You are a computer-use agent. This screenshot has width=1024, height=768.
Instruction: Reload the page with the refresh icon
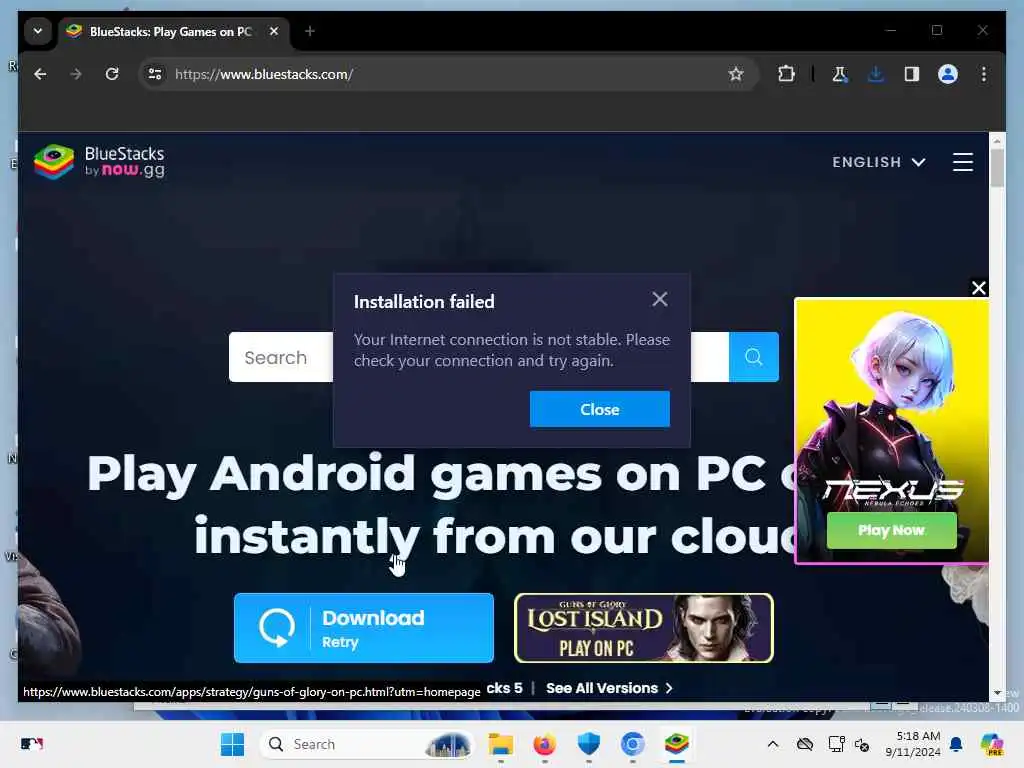coord(112,74)
